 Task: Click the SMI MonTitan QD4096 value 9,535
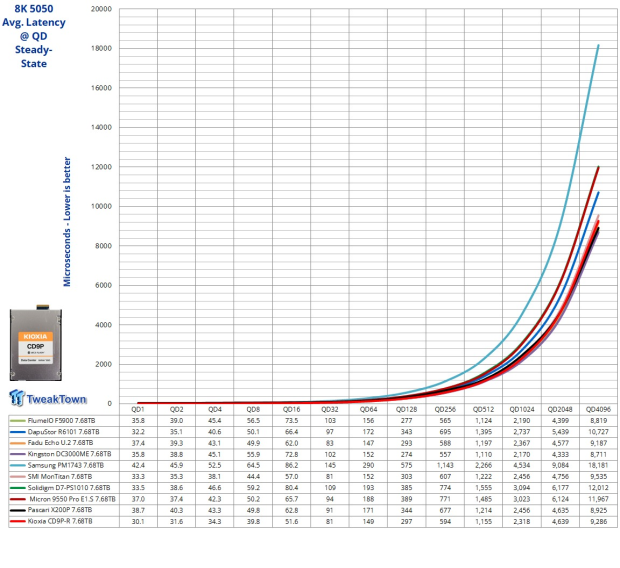[599, 477]
